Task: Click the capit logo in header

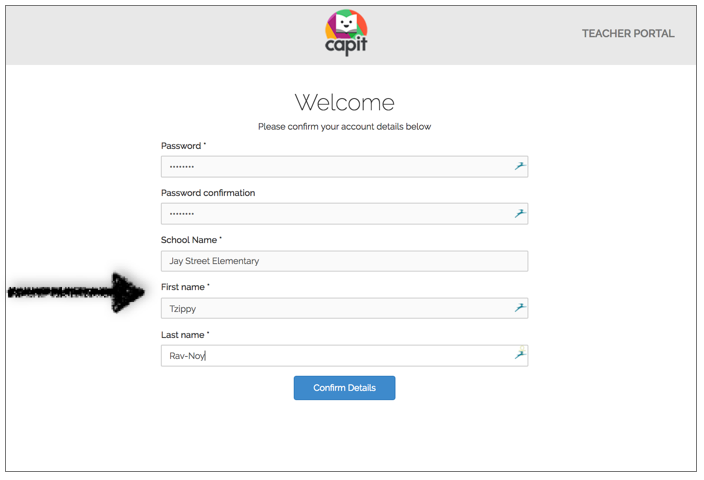Action: (x=346, y=33)
